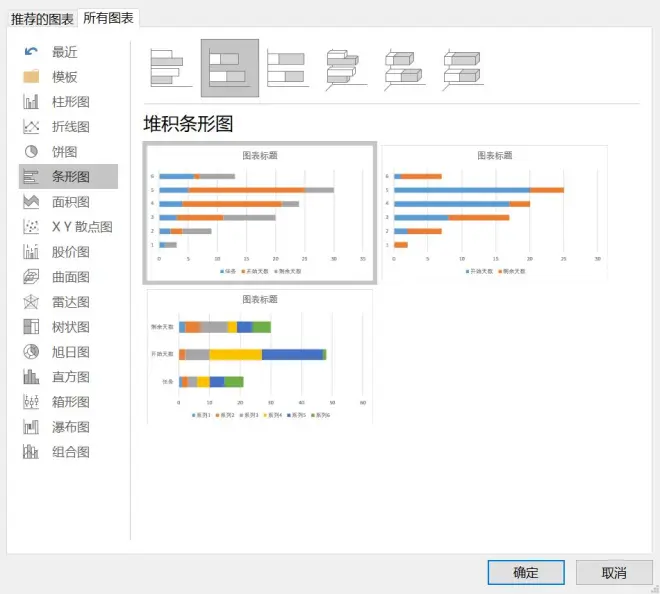Select the clustered bar chart subtype icon
The width and height of the screenshot is (660, 594).
pyautogui.click(x=169, y=69)
